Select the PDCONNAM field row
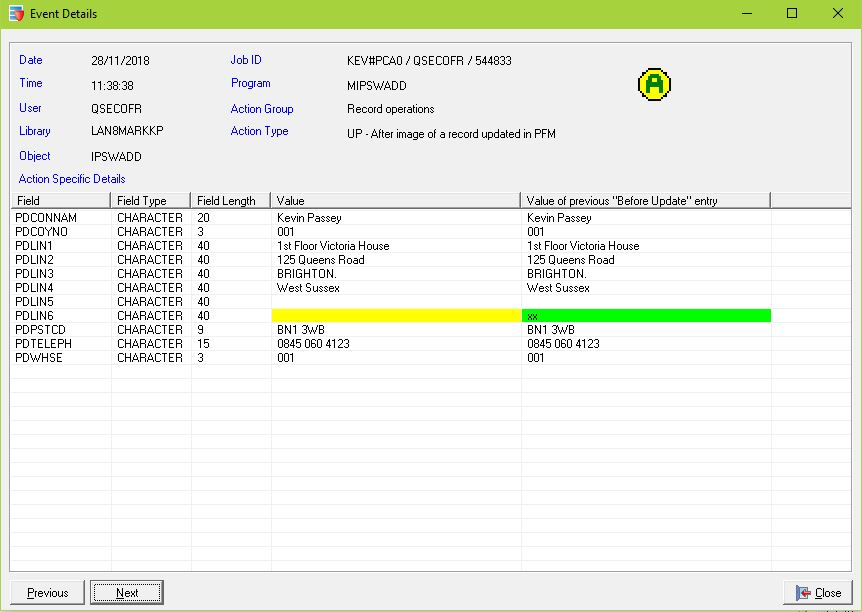 click(x=46, y=218)
